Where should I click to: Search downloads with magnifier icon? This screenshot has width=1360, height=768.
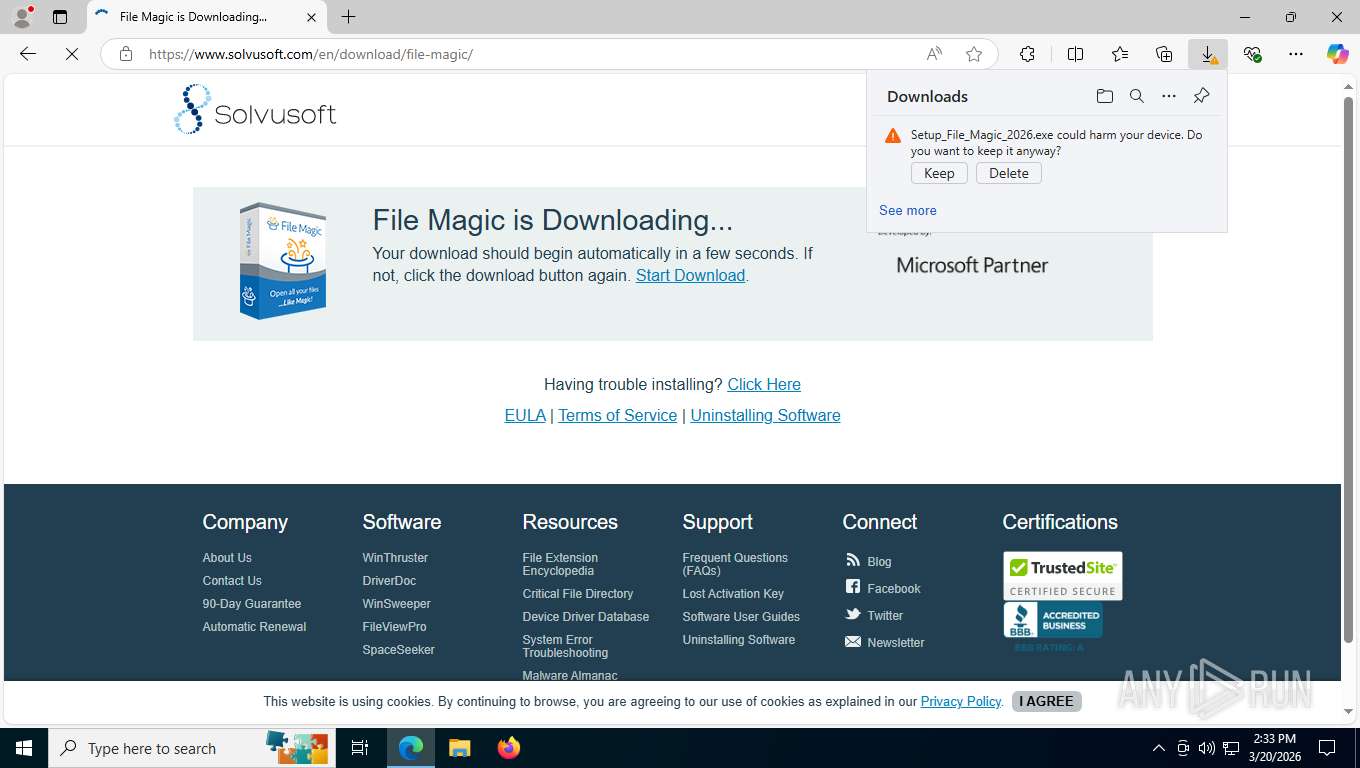pyautogui.click(x=1137, y=96)
